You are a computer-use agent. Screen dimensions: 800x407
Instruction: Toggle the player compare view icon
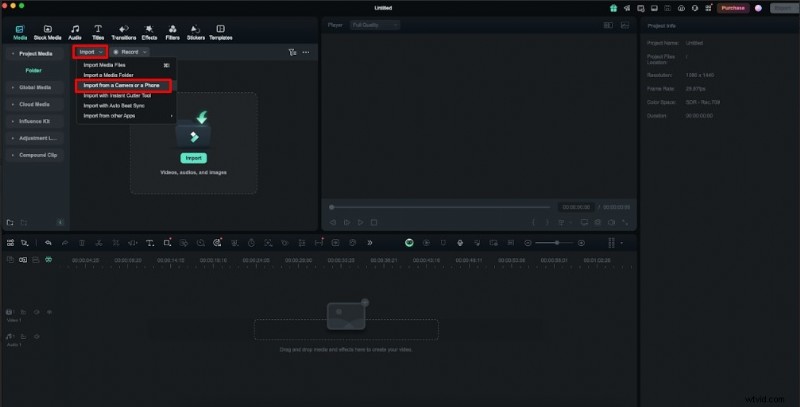point(608,25)
